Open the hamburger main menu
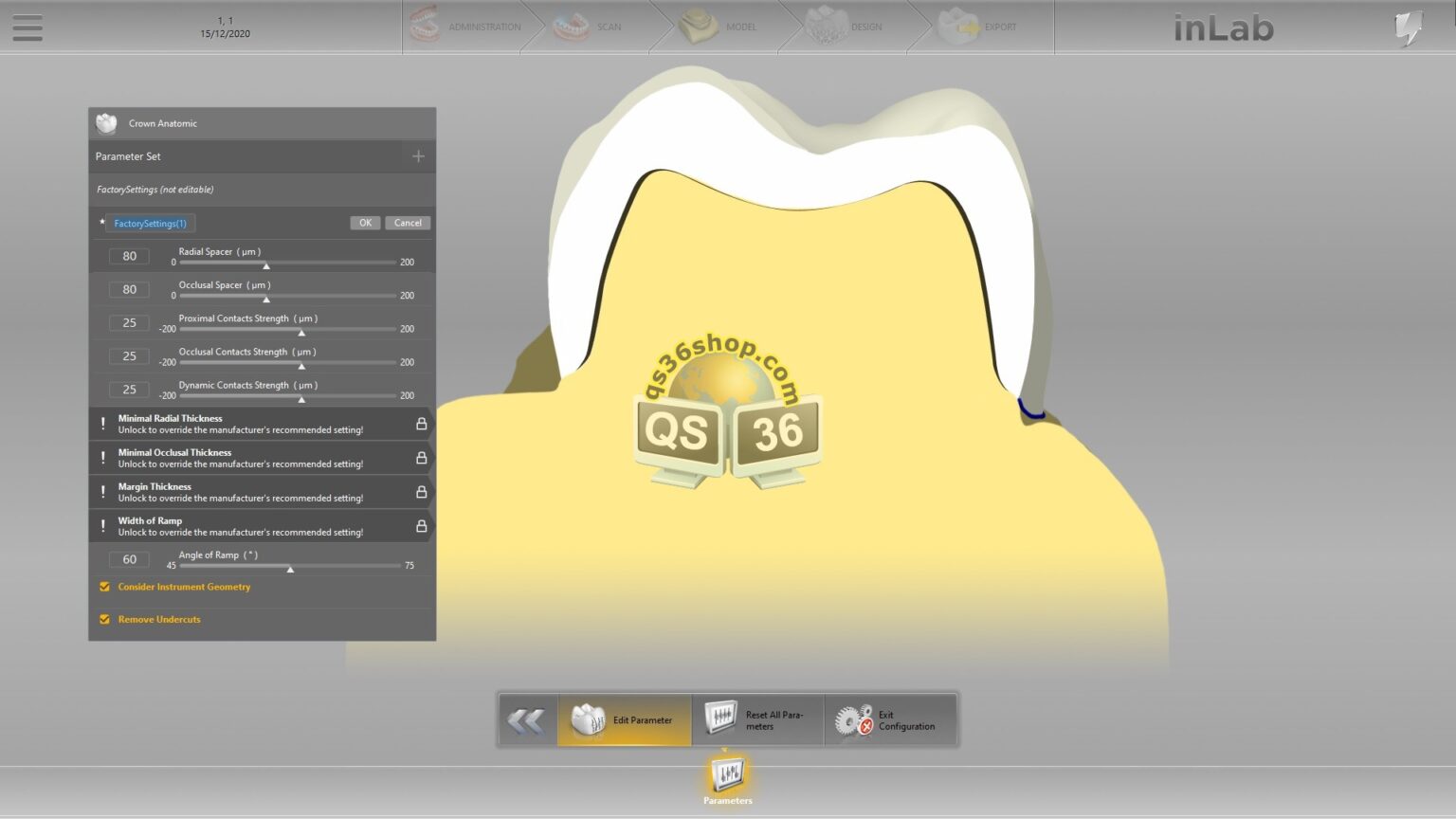This screenshot has height=819, width=1456. [x=27, y=27]
